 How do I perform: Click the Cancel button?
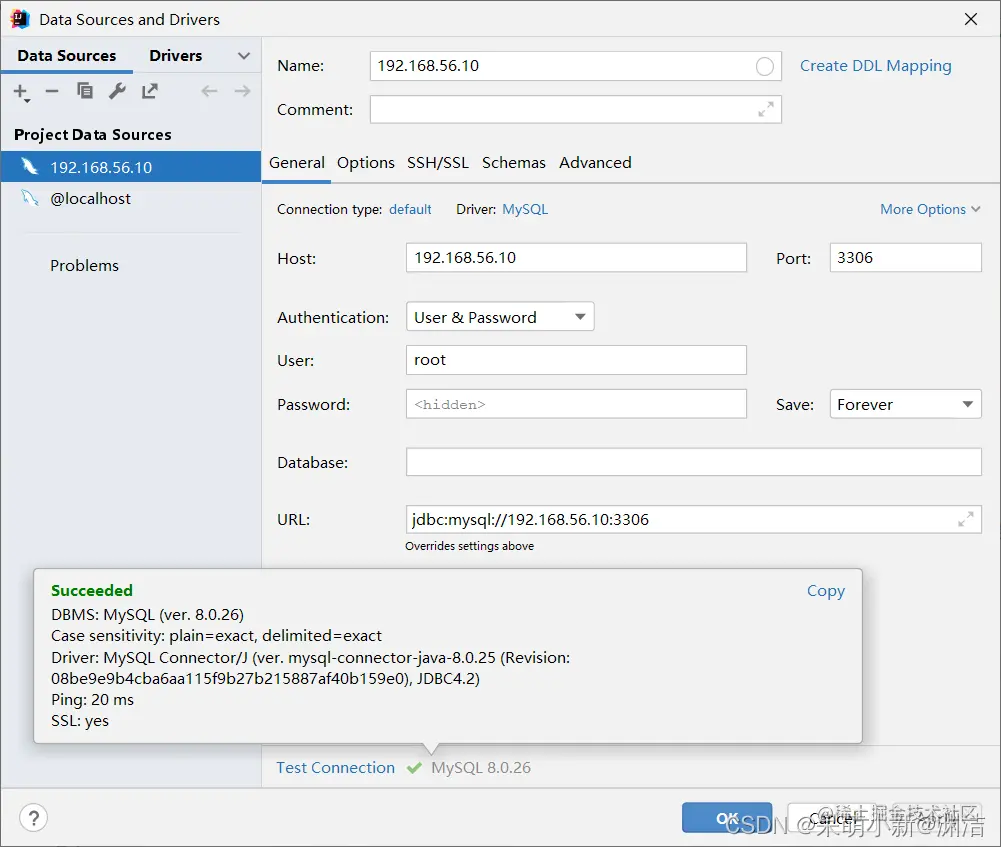tap(832, 818)
